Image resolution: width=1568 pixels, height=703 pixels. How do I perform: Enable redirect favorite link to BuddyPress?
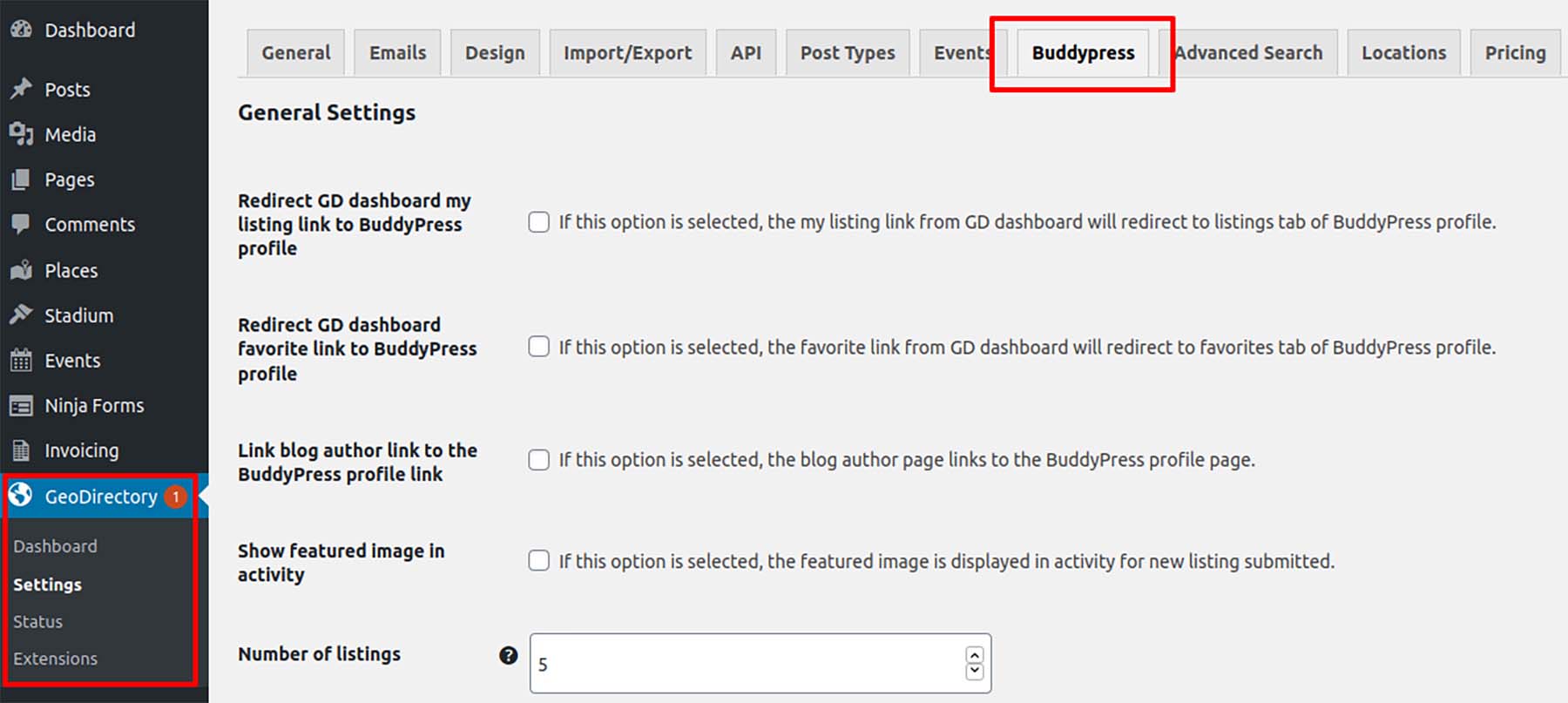[x=539, y=347]
